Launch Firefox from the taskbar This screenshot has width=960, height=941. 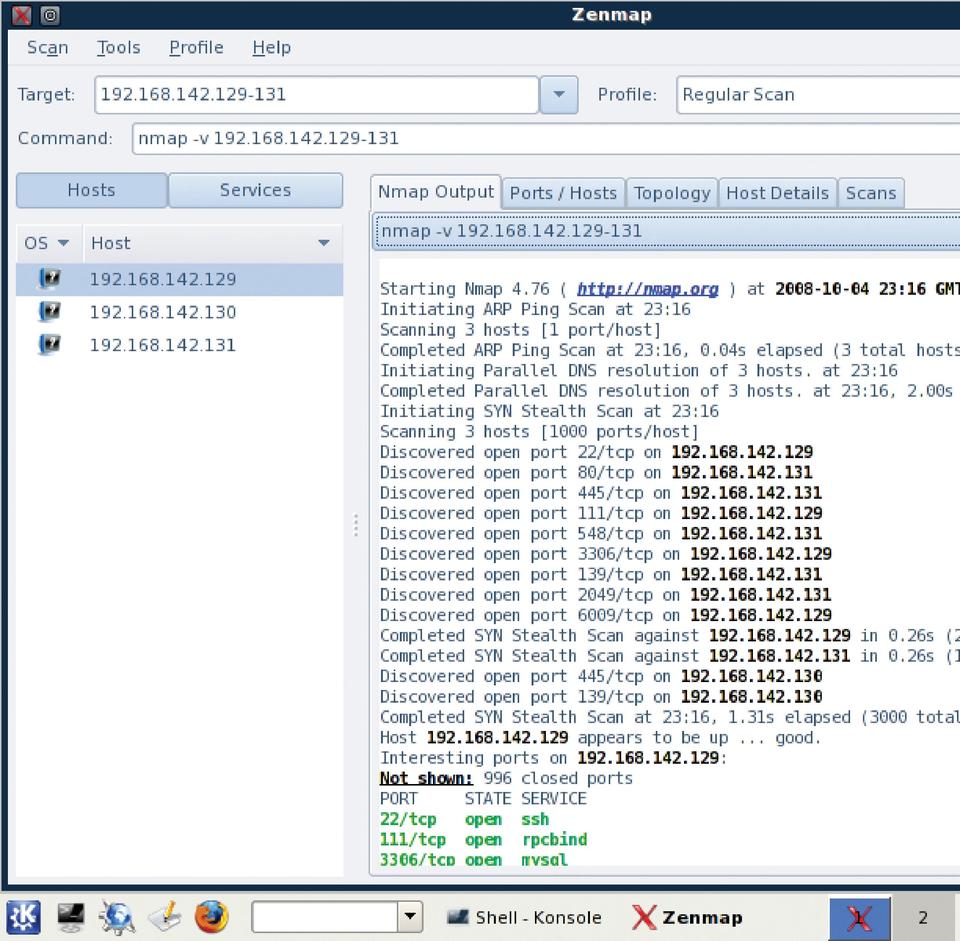(211, 916)
